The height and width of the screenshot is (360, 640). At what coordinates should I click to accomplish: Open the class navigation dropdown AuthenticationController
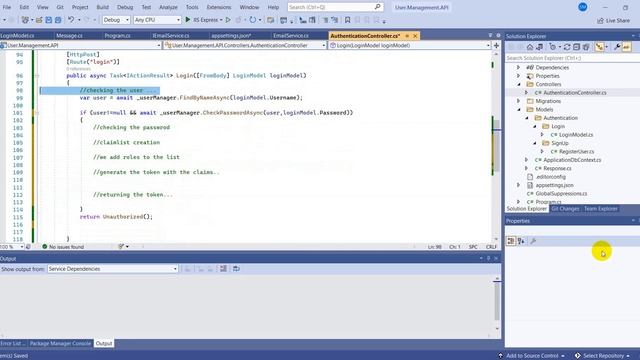pyautogui.click(x=245, y=45)
